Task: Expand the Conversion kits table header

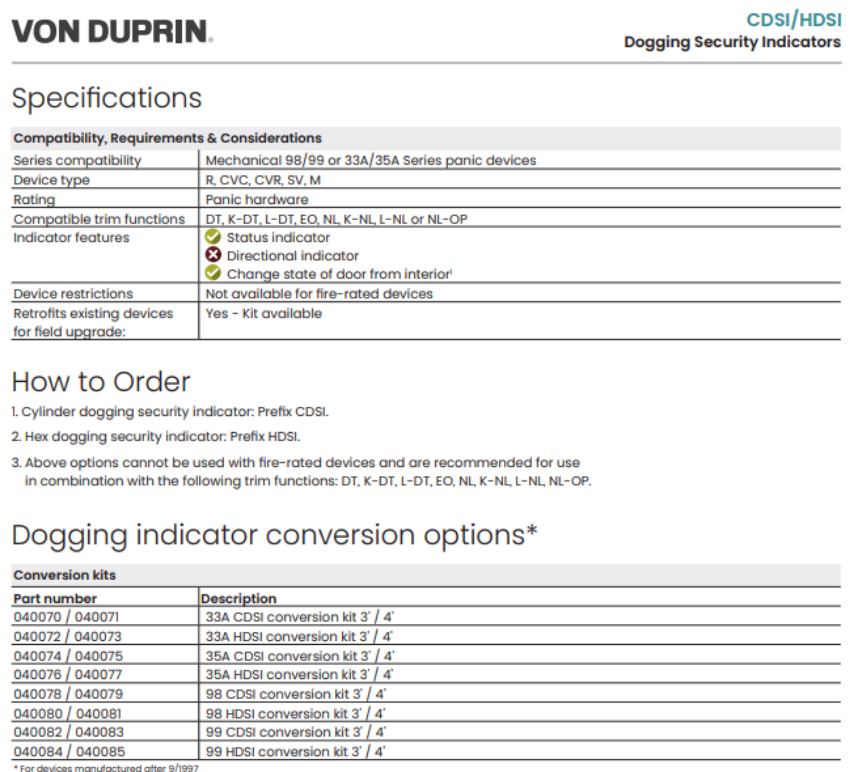Action: tap(47, 573)
